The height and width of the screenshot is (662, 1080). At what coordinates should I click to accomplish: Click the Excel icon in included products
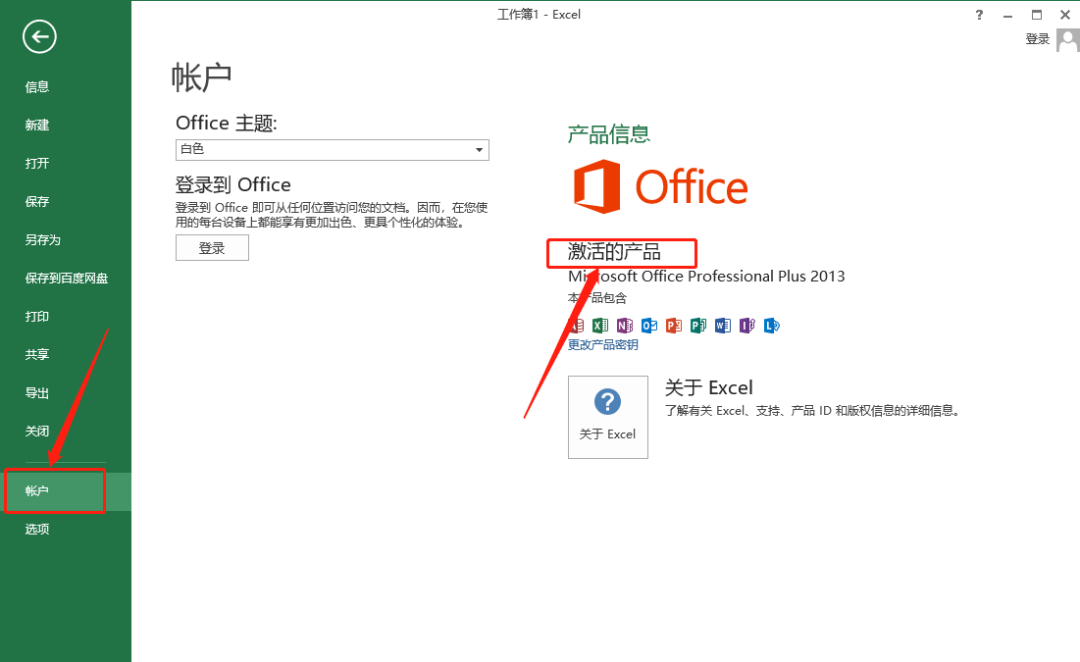[600, 325]
